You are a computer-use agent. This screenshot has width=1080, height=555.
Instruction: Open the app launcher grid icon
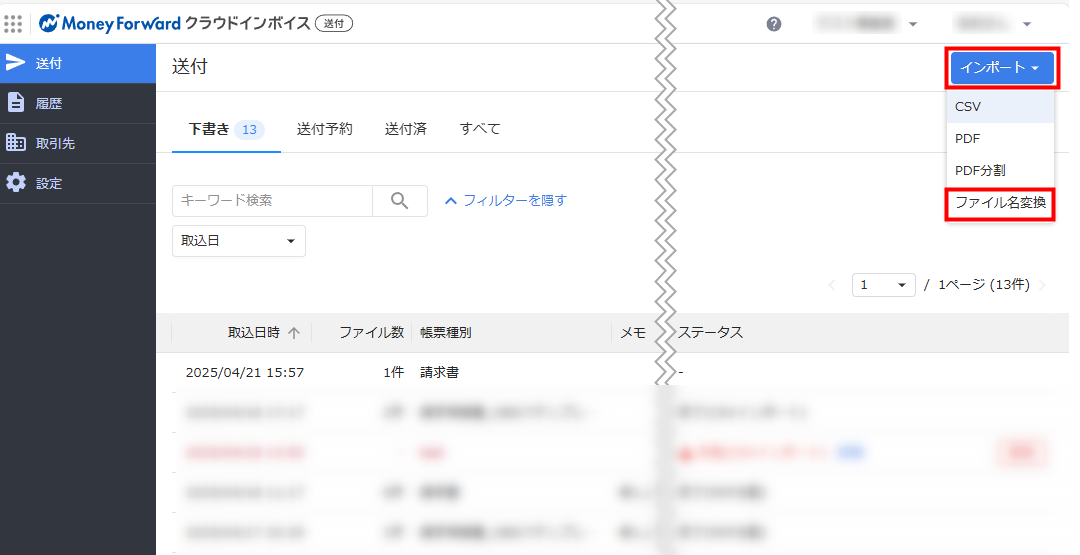(x=13, y=23)
